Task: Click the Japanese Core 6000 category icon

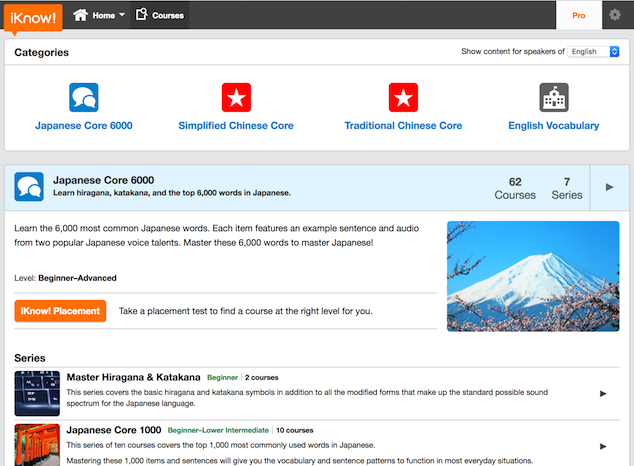Action: [84, 97]
